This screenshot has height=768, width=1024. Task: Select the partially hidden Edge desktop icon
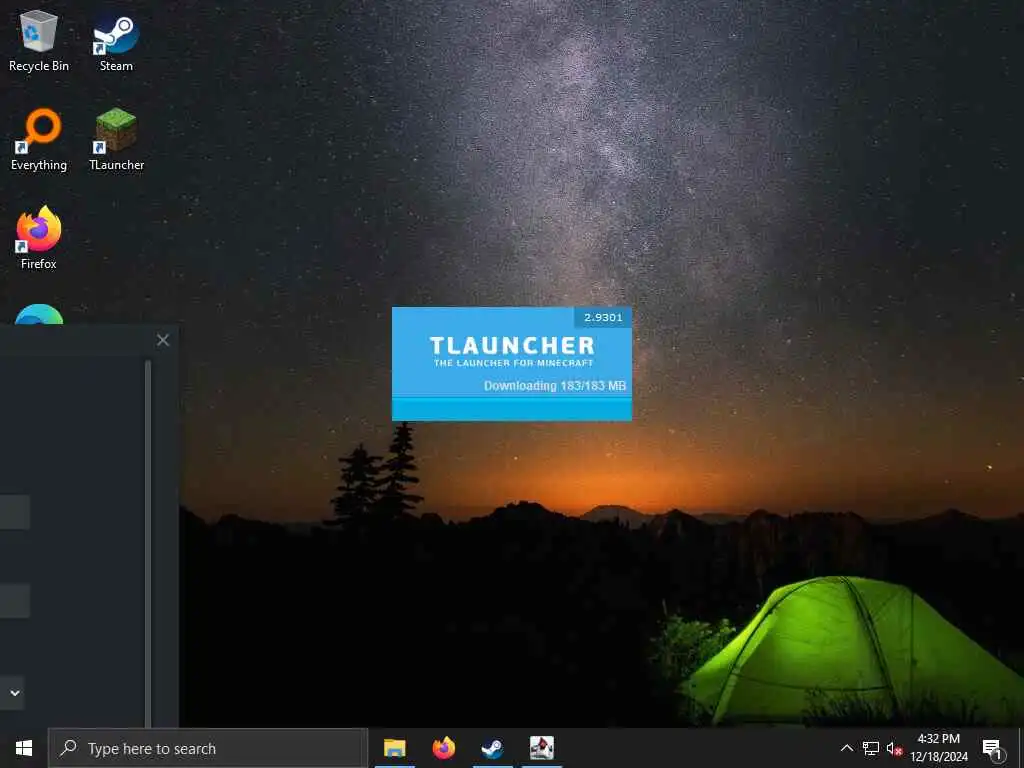coord(39,314)
